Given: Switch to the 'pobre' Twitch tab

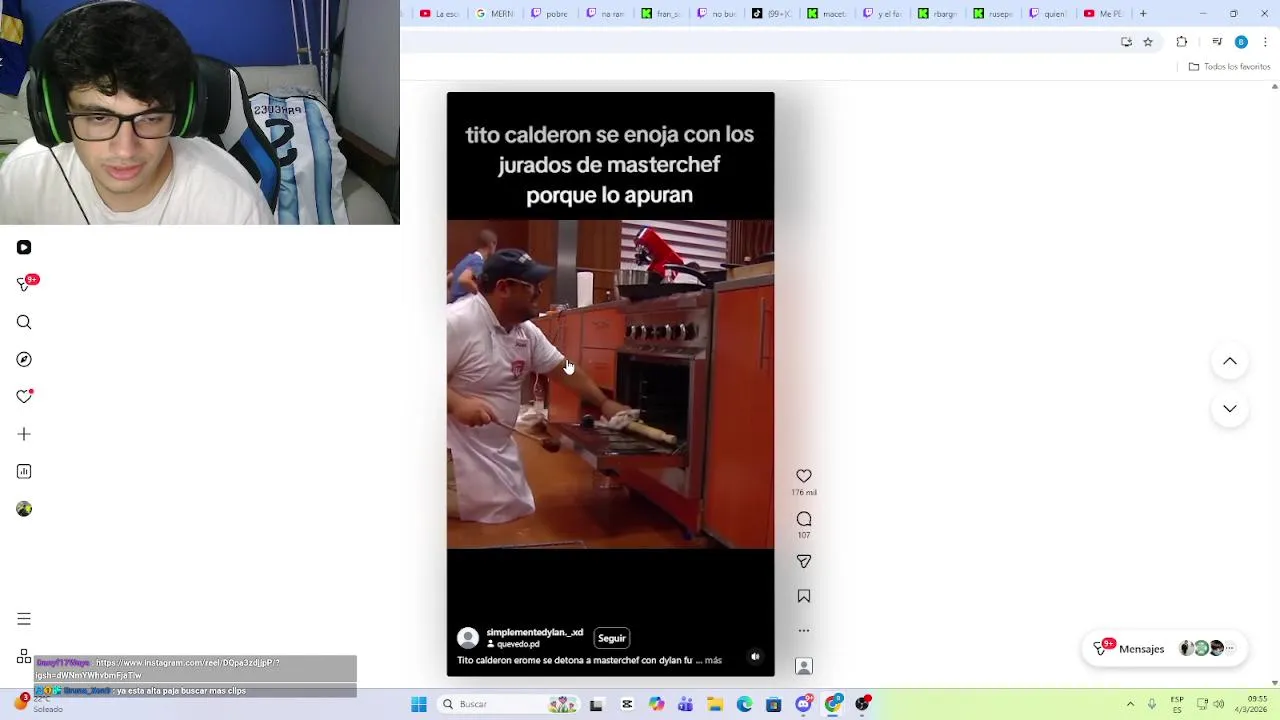Looking at the screenshot, I should tap(550, 14).
